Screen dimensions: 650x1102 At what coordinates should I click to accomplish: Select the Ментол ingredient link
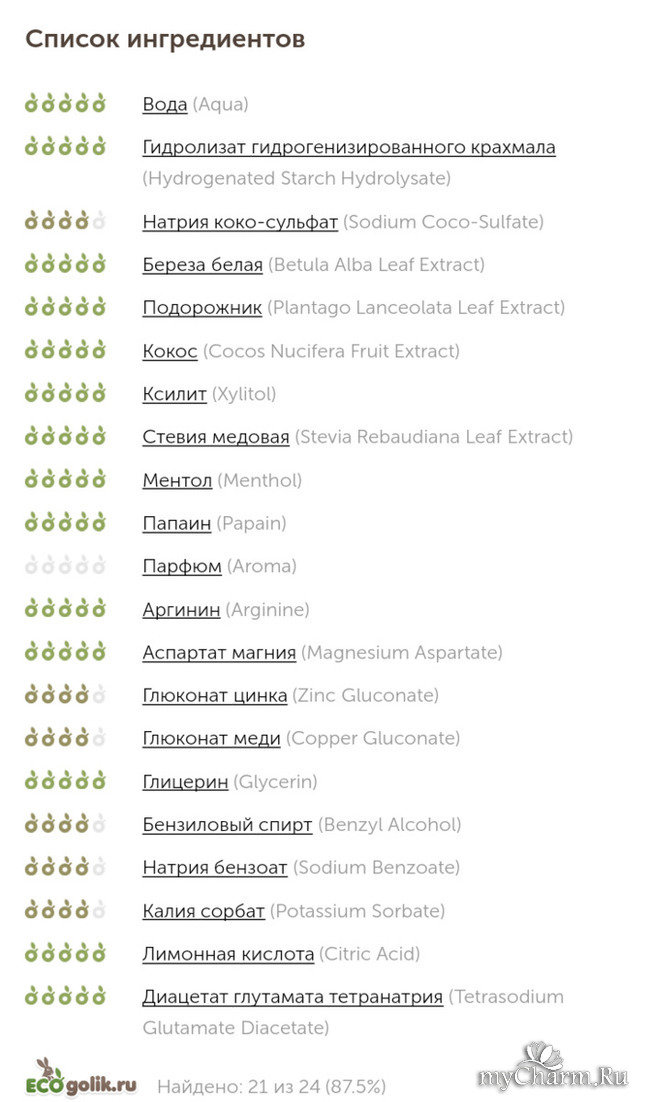(x=177, y=481)
